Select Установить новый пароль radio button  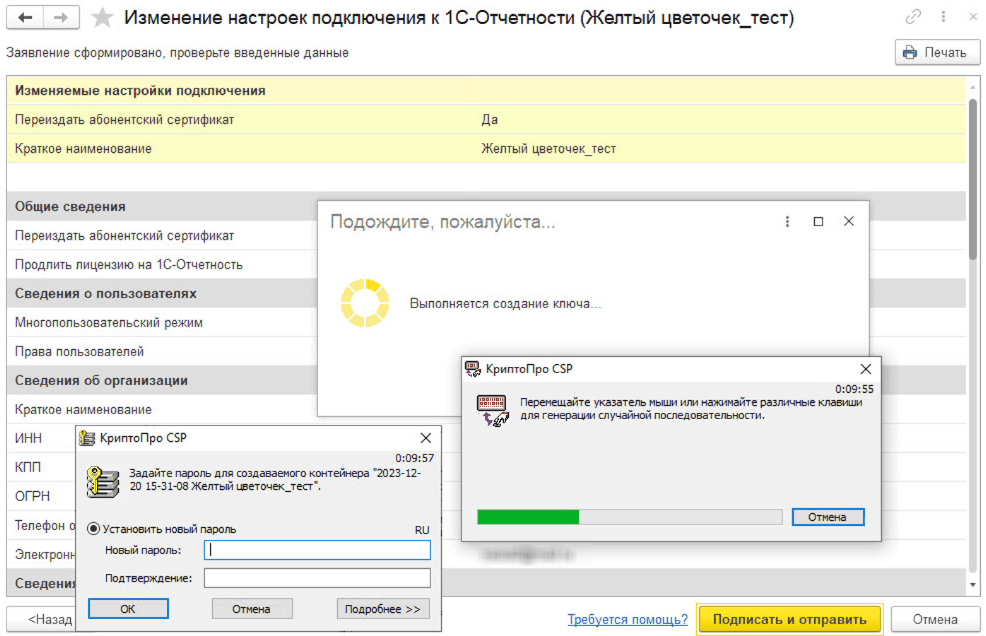93,528
